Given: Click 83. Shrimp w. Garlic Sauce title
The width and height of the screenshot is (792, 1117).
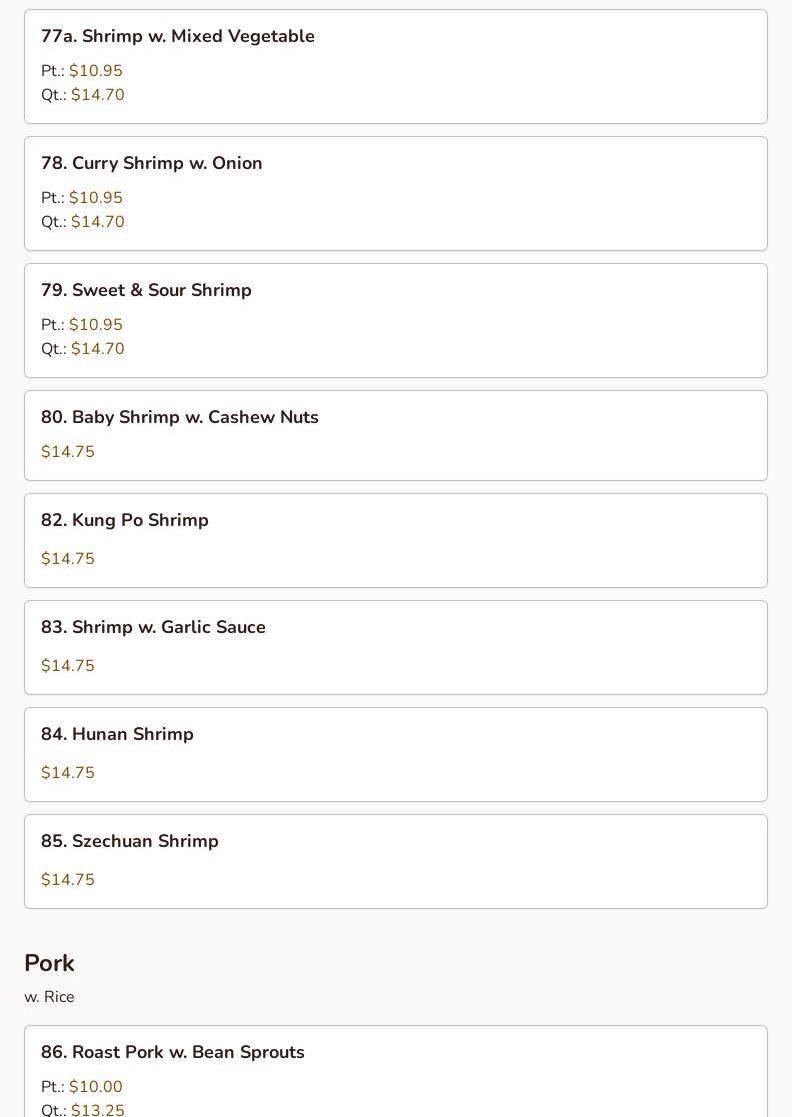Looking at the screenshot, I should (x=153, y=627).
